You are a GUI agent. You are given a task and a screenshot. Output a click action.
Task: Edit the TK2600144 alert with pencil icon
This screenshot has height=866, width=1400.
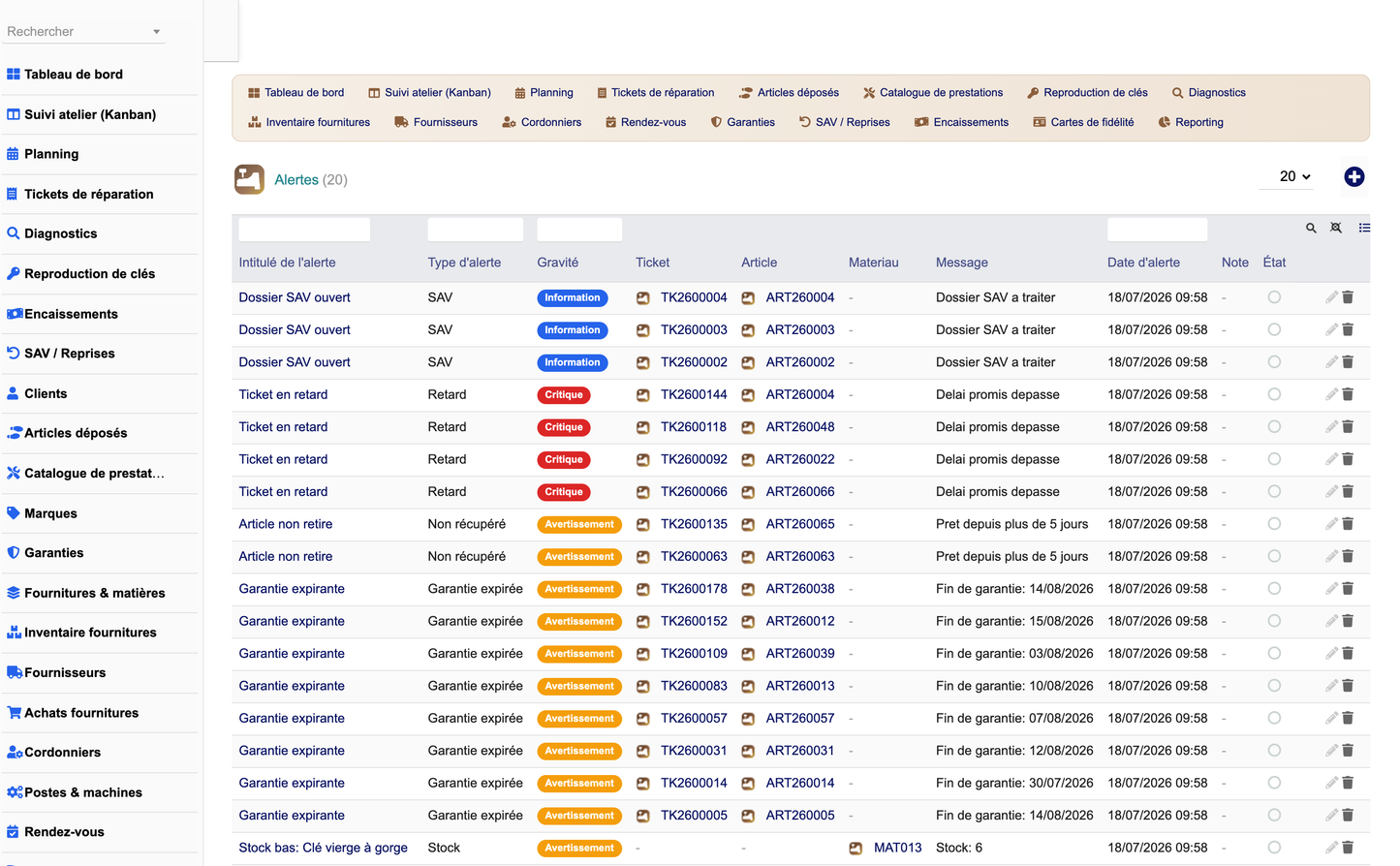(1331, 394)
